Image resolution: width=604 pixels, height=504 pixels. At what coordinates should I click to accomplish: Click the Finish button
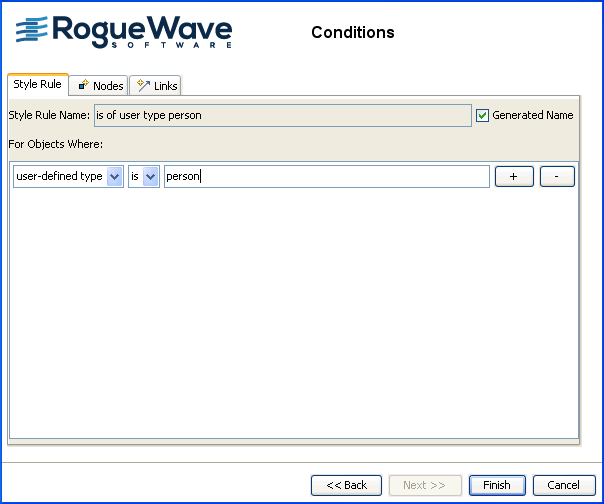(x=496, y=485)
